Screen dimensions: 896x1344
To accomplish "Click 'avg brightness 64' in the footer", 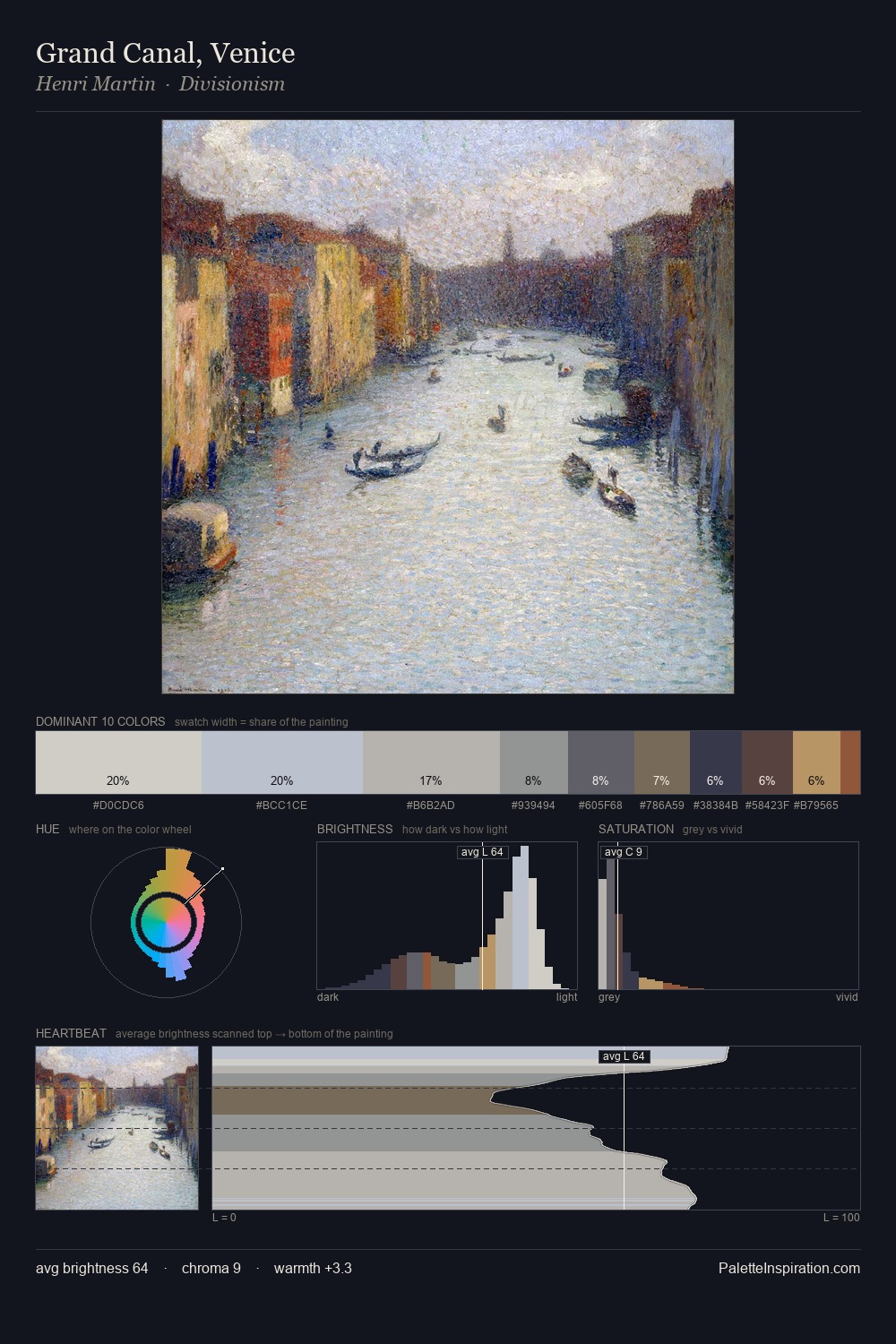I will 92,1268.
